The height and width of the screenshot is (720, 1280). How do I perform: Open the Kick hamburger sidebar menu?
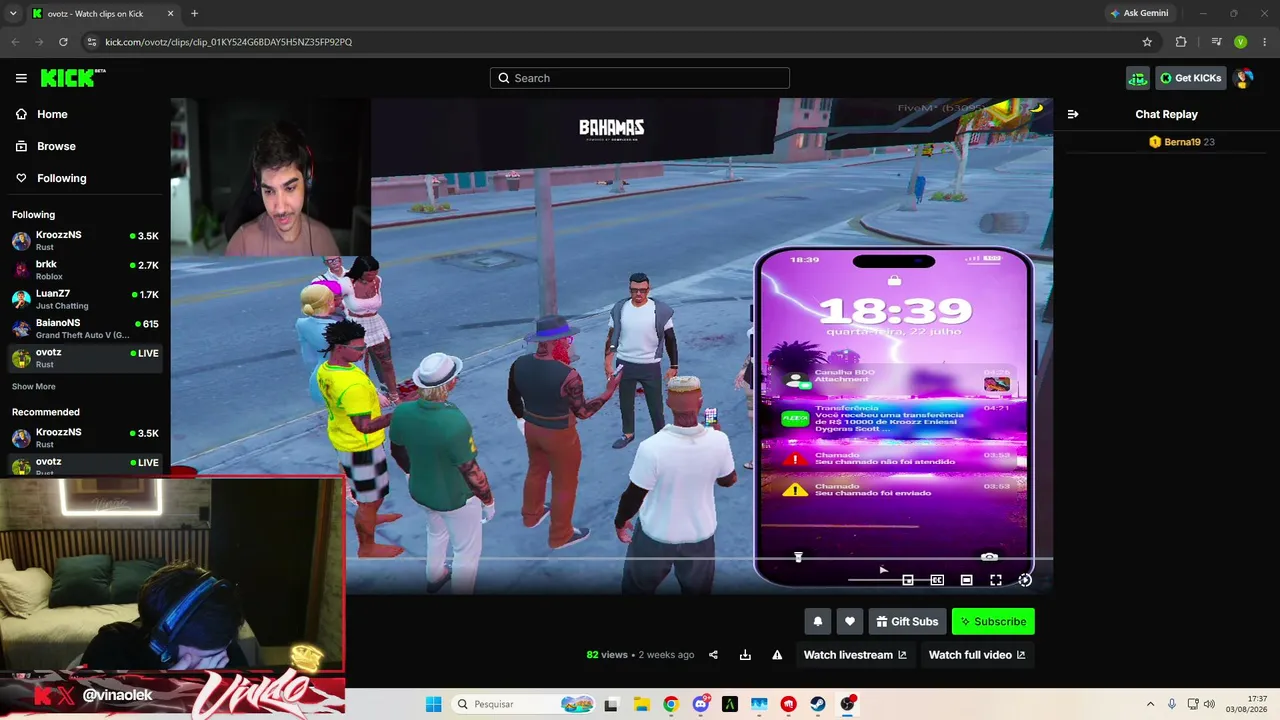[21, 78]
